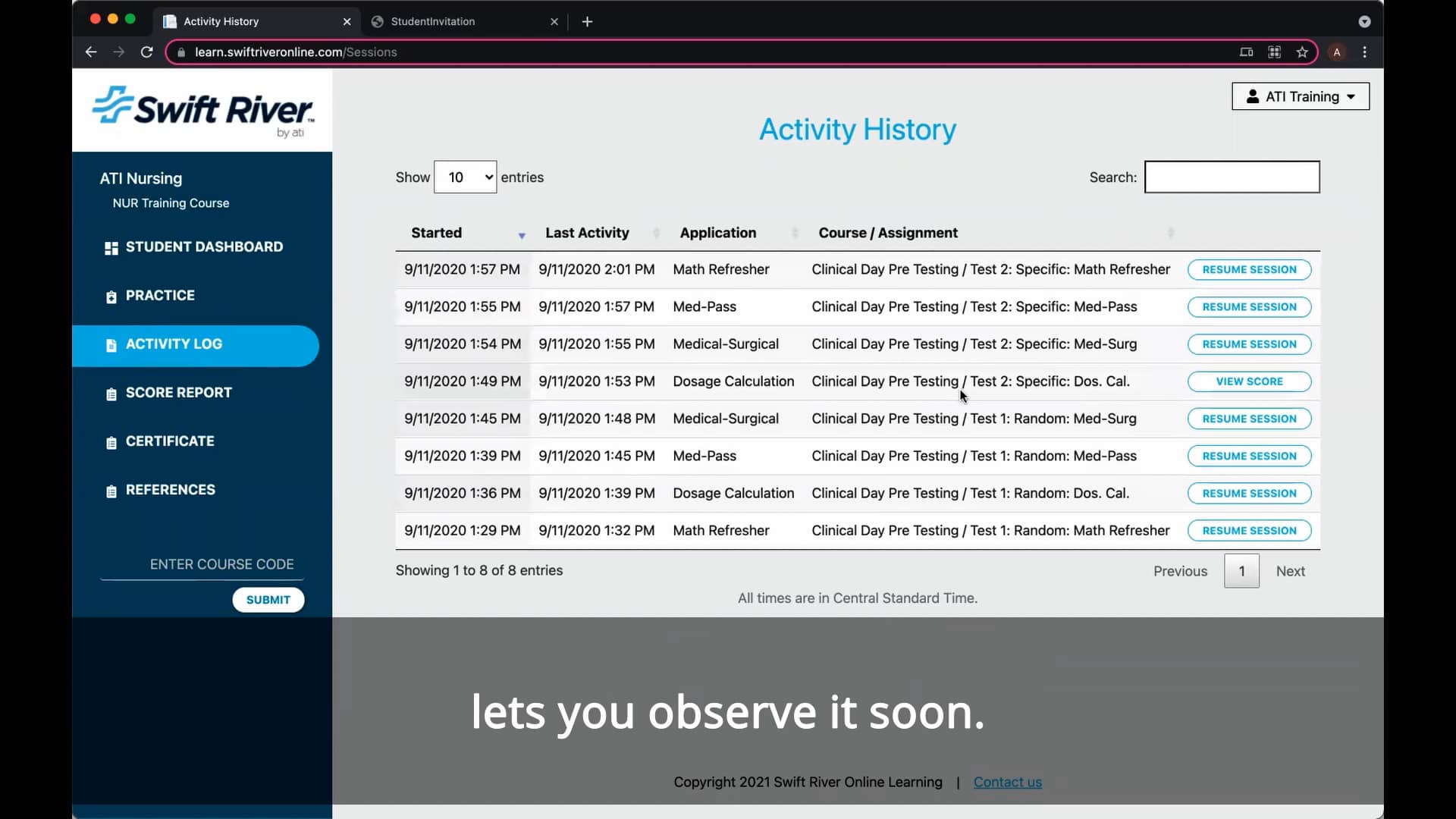The height and width of the screenshot is (819, 1456).
Task: Bookmark this page with the star icon
Action: point(1302,52)
